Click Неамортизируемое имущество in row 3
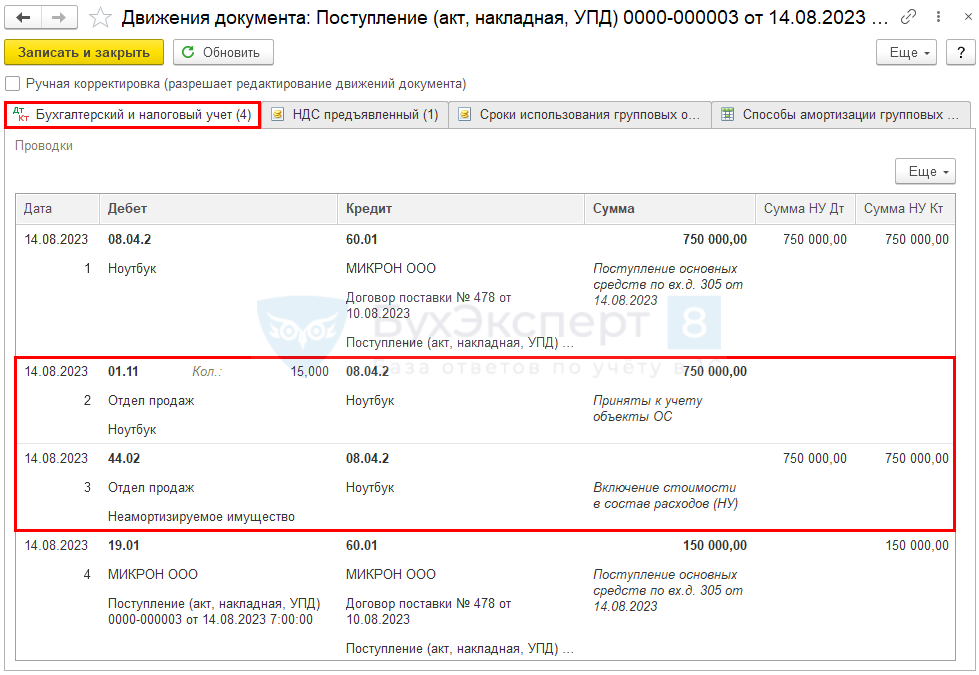The image size is (979, 675). tap(201, 516)
